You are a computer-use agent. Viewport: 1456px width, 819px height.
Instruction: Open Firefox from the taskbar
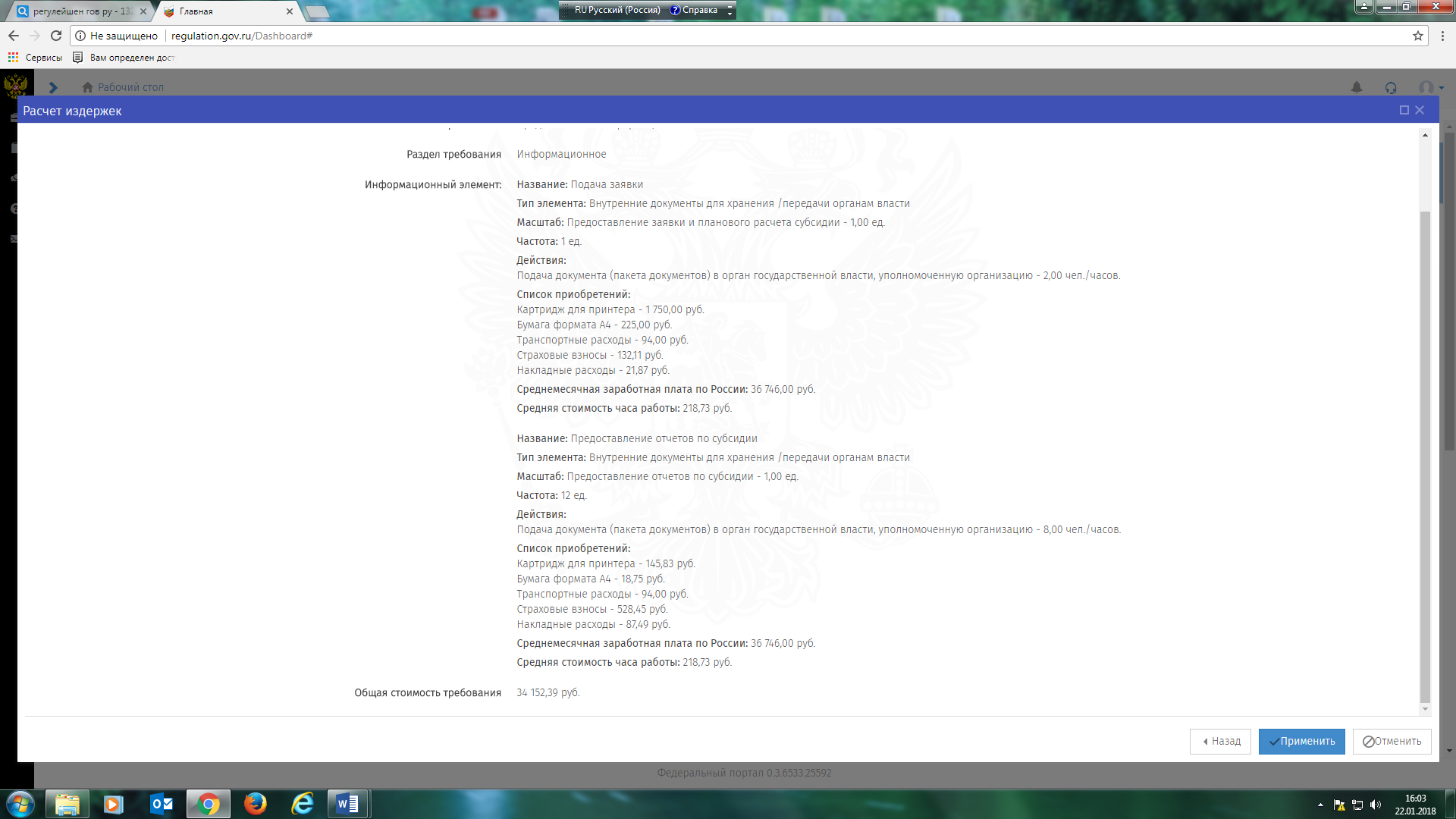[x=256, y=804]
